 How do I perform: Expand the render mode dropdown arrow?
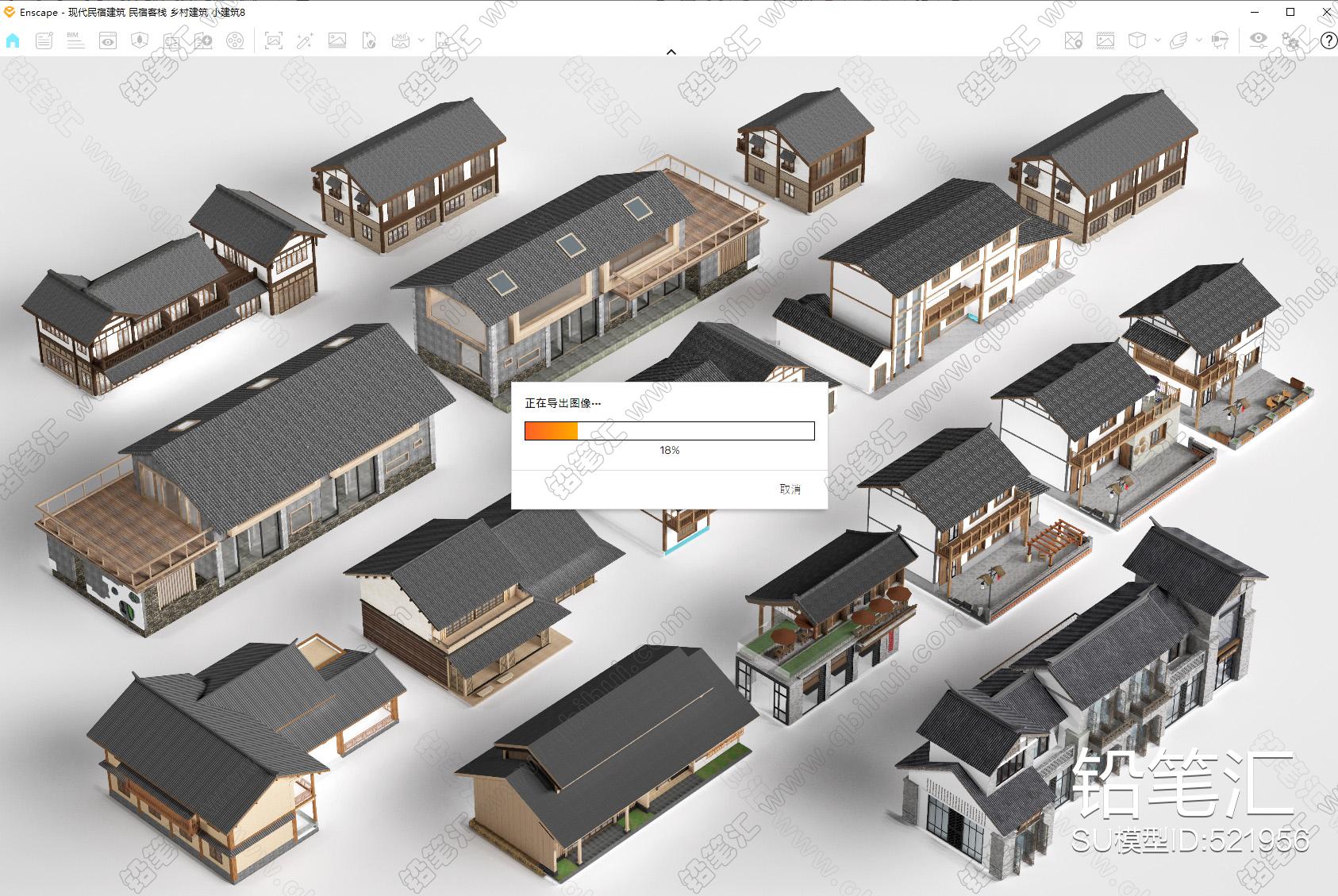[1158, 40]
